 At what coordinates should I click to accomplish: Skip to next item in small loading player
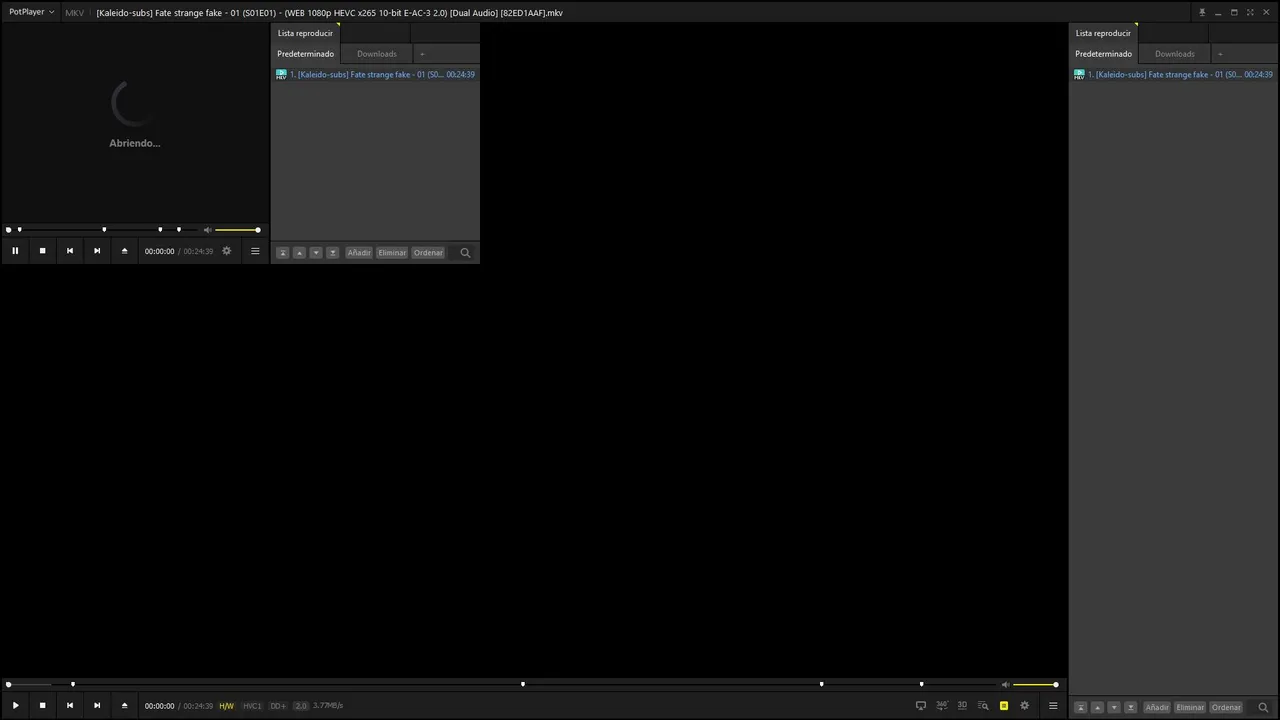[97, 251]
